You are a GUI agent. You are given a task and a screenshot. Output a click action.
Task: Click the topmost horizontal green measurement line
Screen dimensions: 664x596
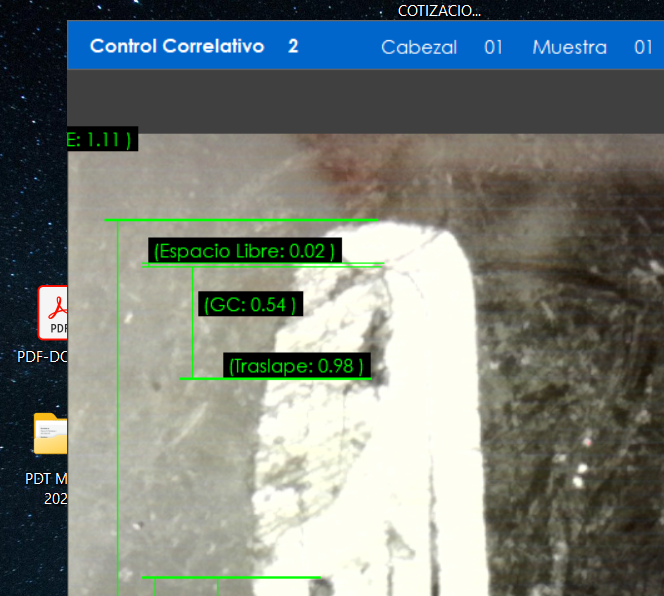240,220
